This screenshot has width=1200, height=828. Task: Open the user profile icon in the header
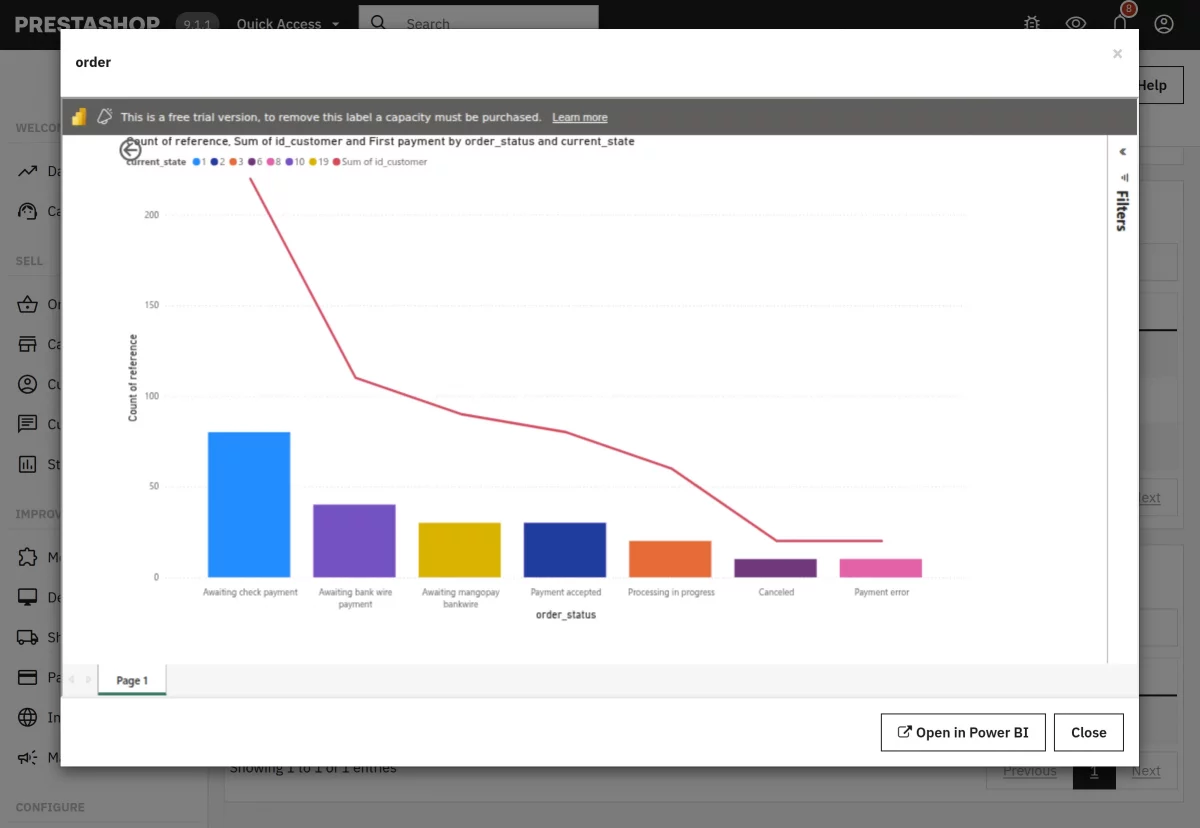click(x=1163, y=24)
